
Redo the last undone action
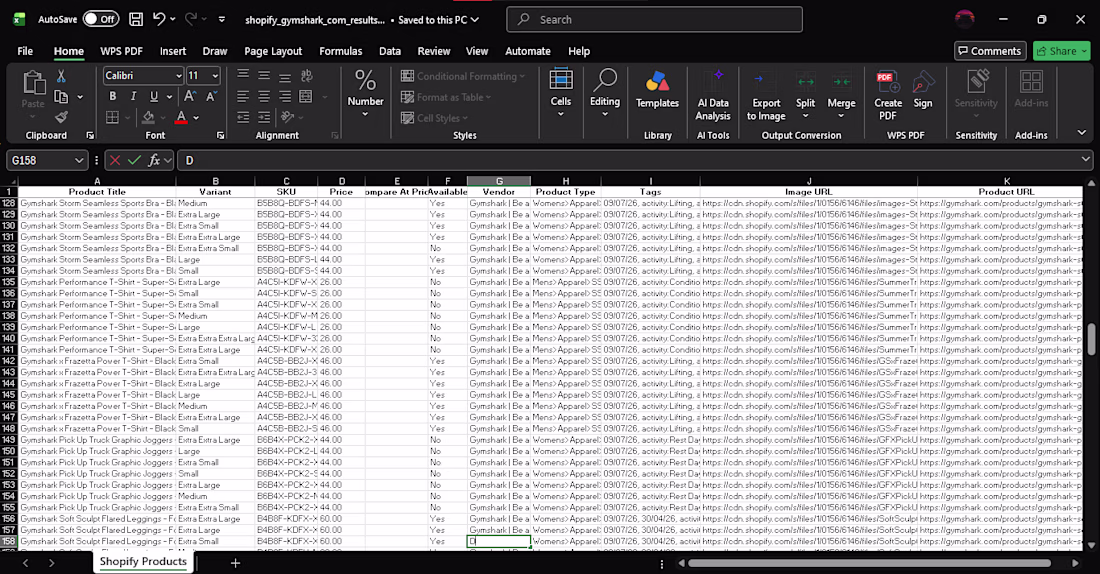click(x=191, y=19)
